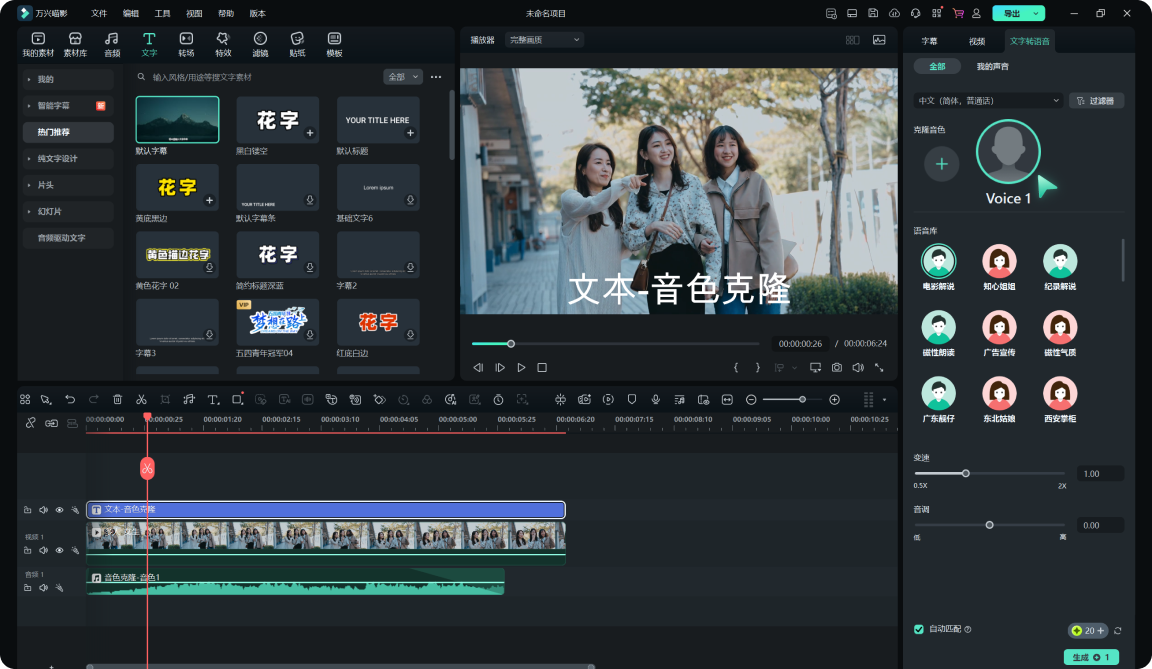
Task: Switch to the 字幕 tab in right panel
Action: (929, 41)
